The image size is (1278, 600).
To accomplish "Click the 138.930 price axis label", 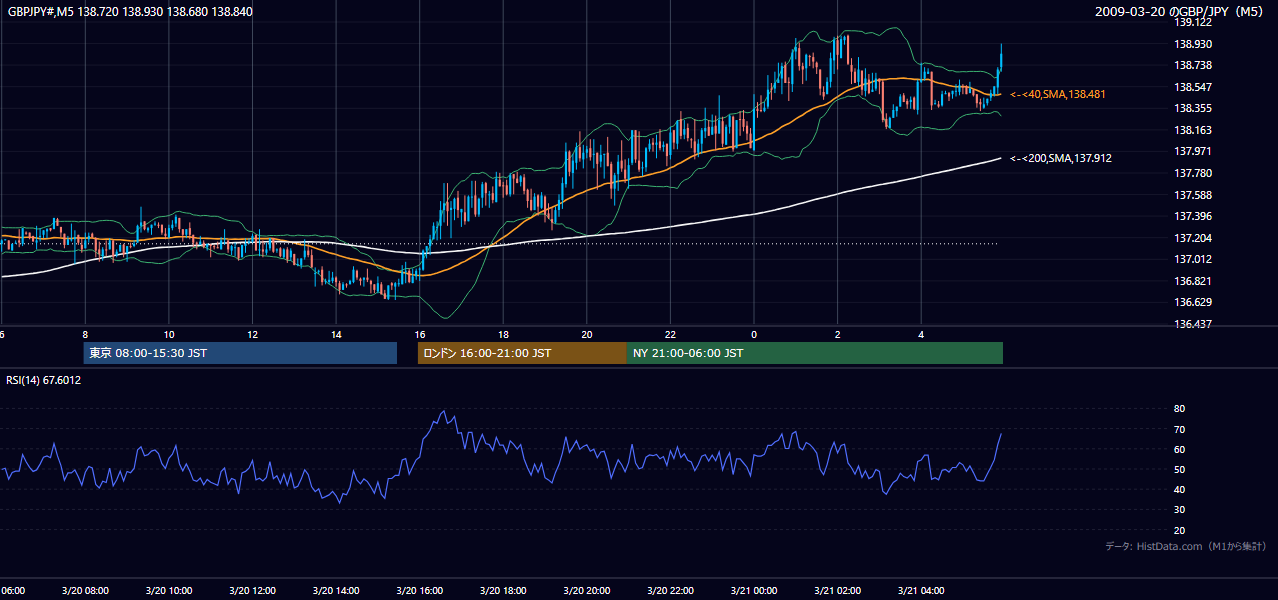I will pyautogui.click(x=1193, y=44).
